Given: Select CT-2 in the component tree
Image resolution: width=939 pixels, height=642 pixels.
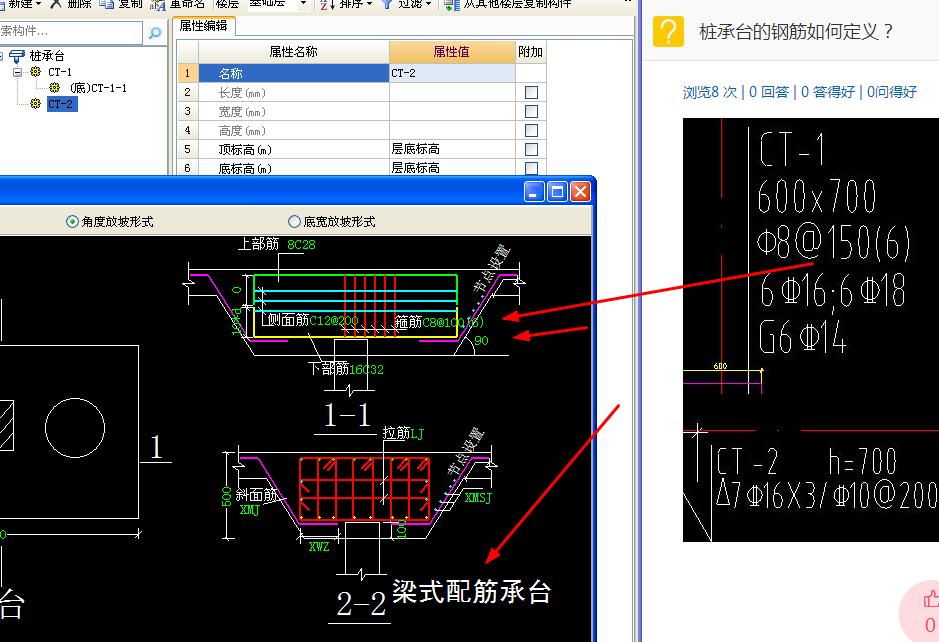Looking at the screenshot, I should click(60, 104).
